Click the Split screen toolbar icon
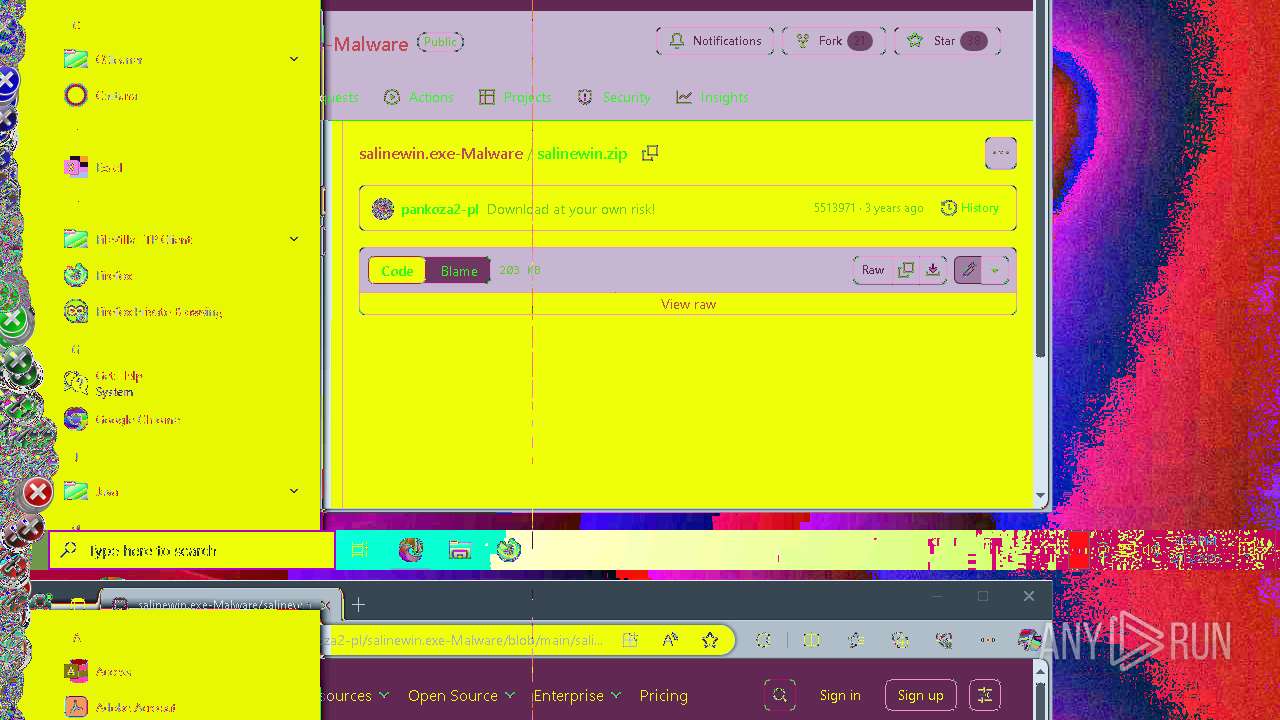This screenshot has height=720, width=1280. coord(812,640)
